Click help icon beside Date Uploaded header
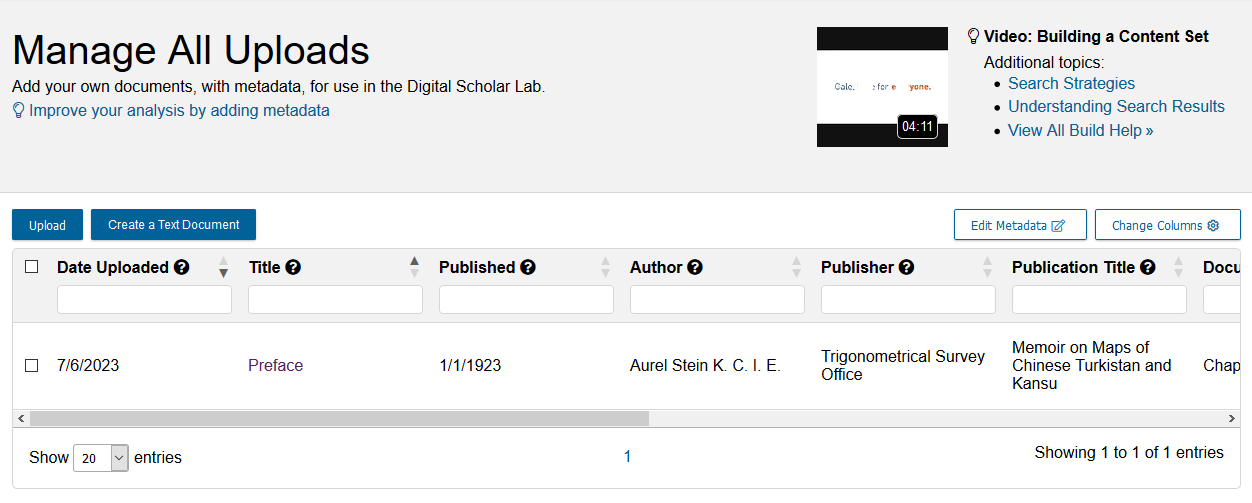 pos(182,268)
